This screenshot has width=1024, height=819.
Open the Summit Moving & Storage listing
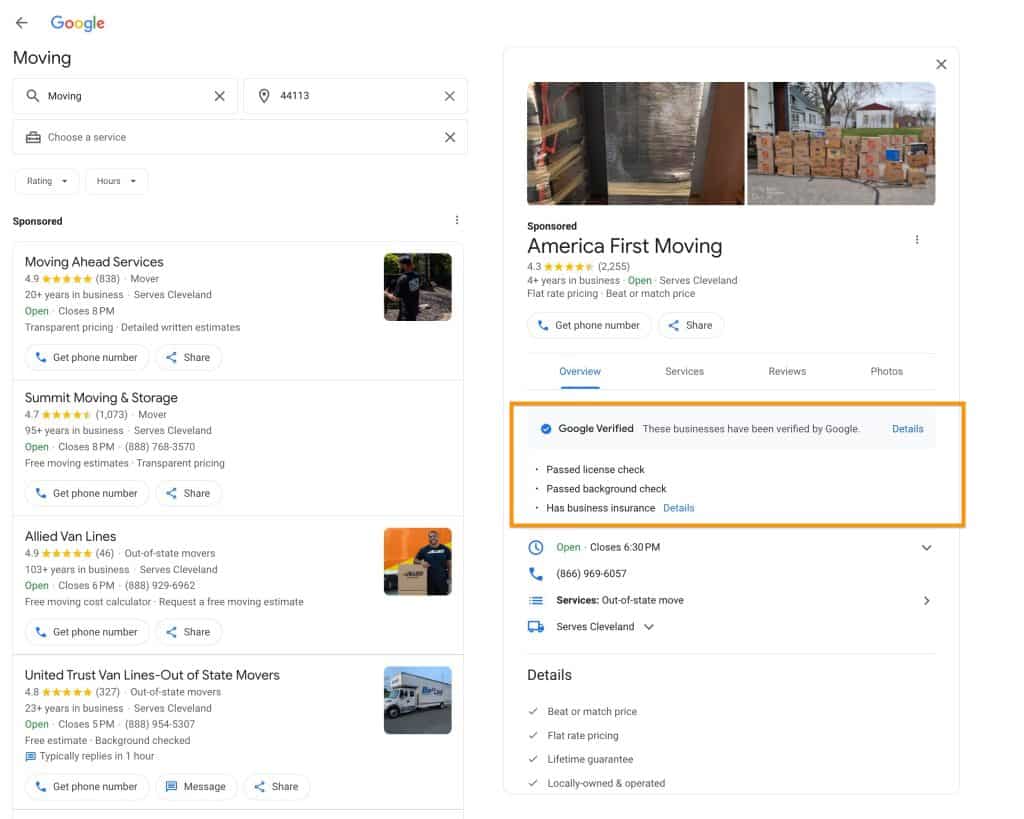(x=101, y=398)
